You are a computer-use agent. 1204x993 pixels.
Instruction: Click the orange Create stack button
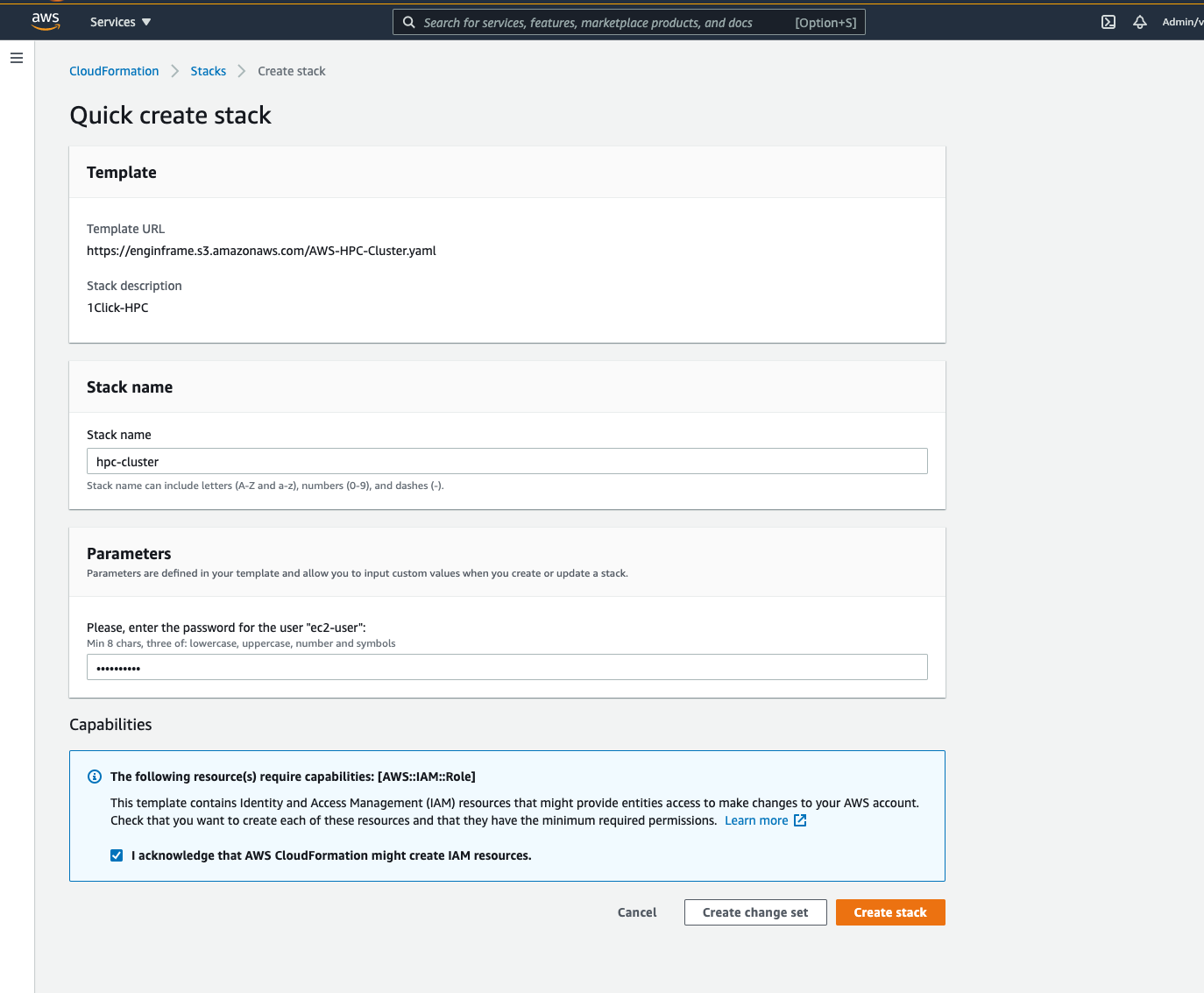[x=890, y=912]
